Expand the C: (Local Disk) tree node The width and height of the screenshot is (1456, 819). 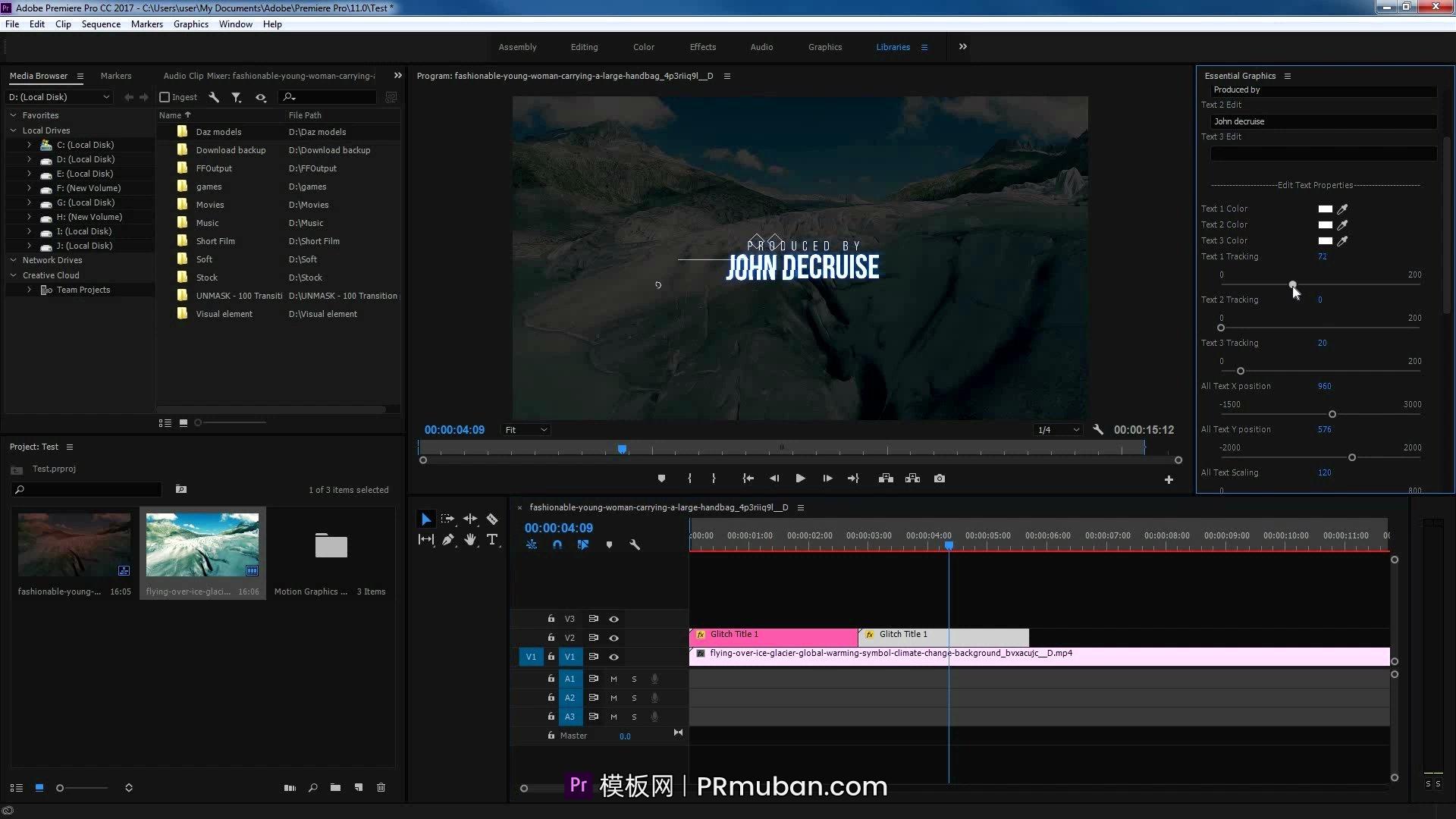coord(29,145)
